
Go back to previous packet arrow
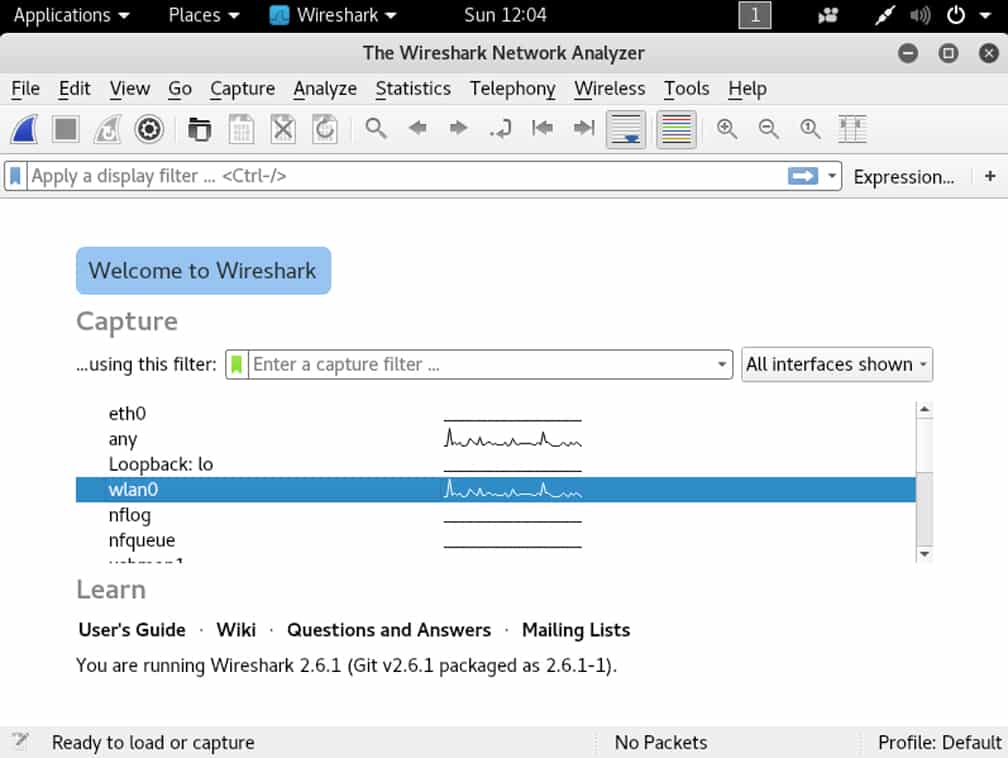(x=418, y=128)
